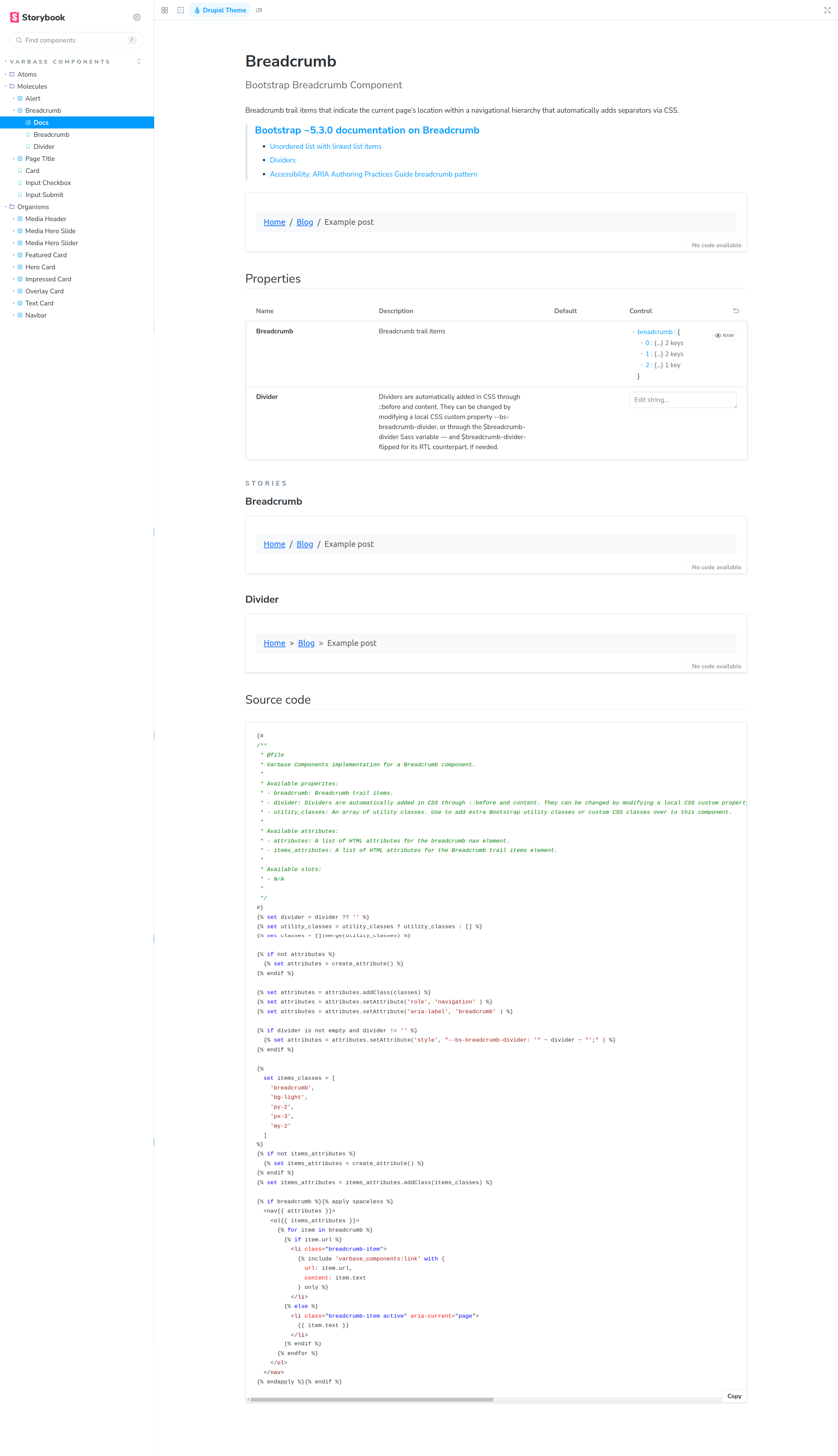The width and height of the screenshot is (838, 1456).
Task: Click horizontal scrollbar of source code block
Action: (371, 1399)
